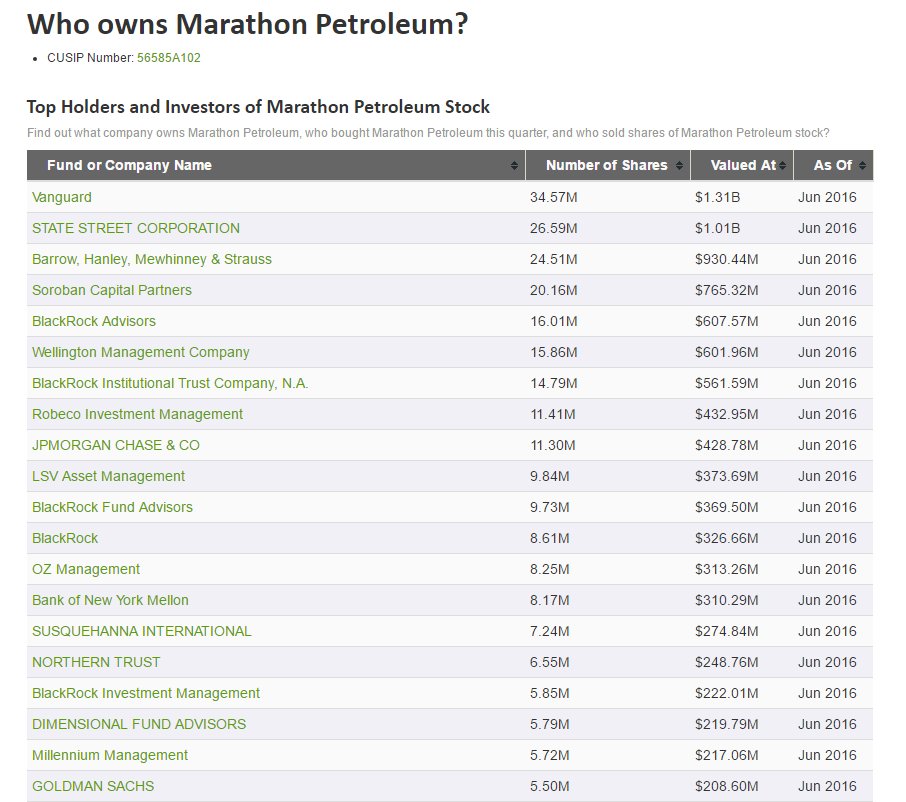This screenshot has height=802, width=906.
Task: Select the $1.31B valuation cell
Action: [x=742, y=197]
